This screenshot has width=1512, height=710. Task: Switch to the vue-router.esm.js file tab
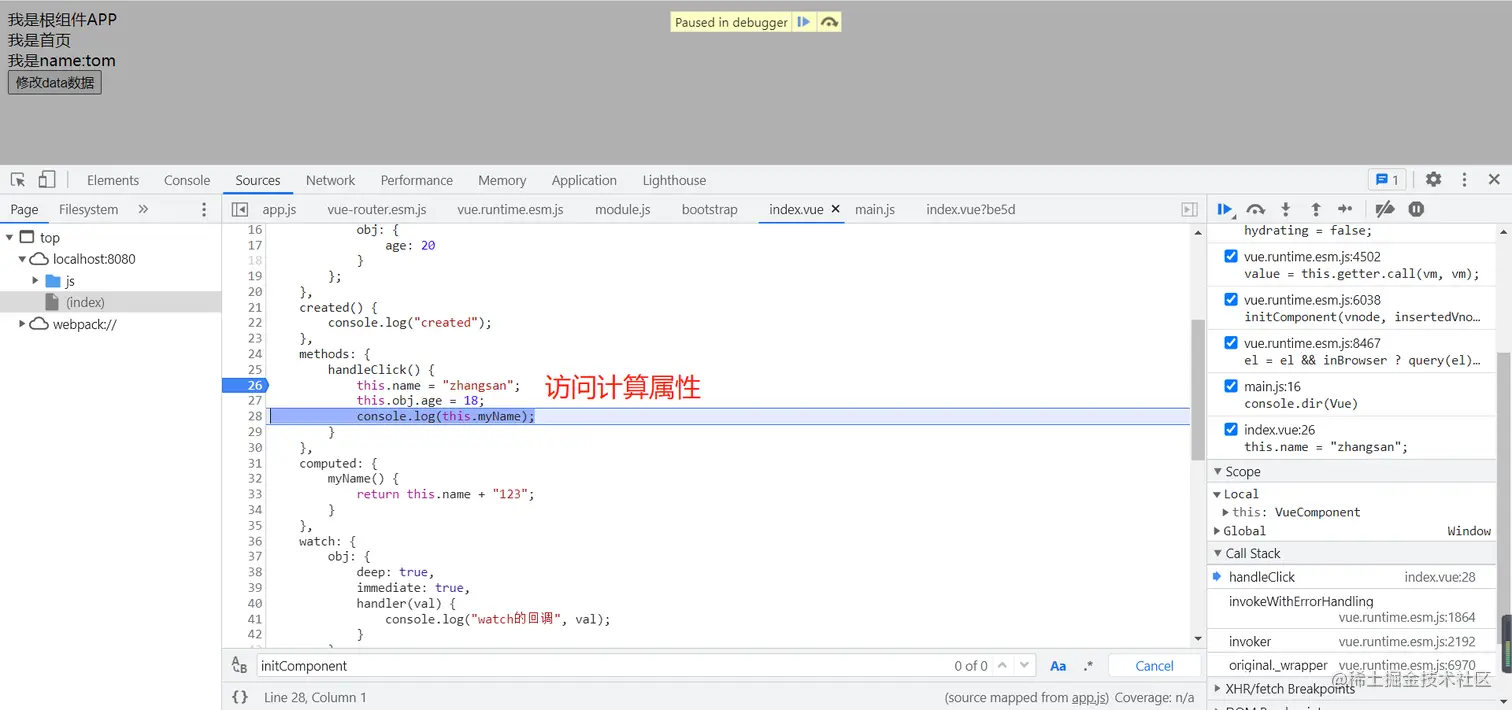pos(377,209)
